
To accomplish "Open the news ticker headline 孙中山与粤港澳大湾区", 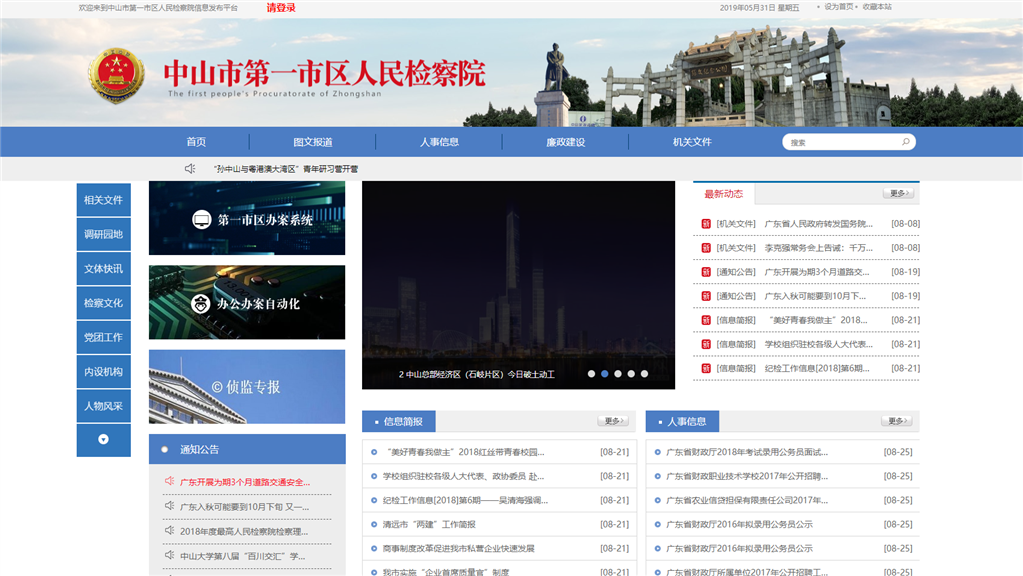I will tap(286, 169).
